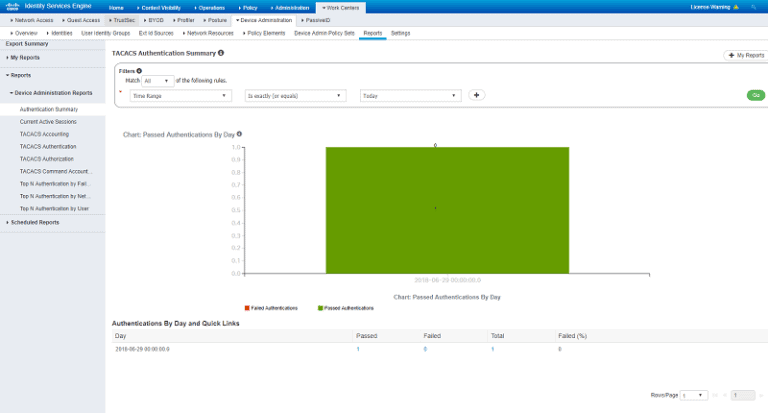Click the Cisco logo icon
768x413 pixels.
click(x=12, y=6)
